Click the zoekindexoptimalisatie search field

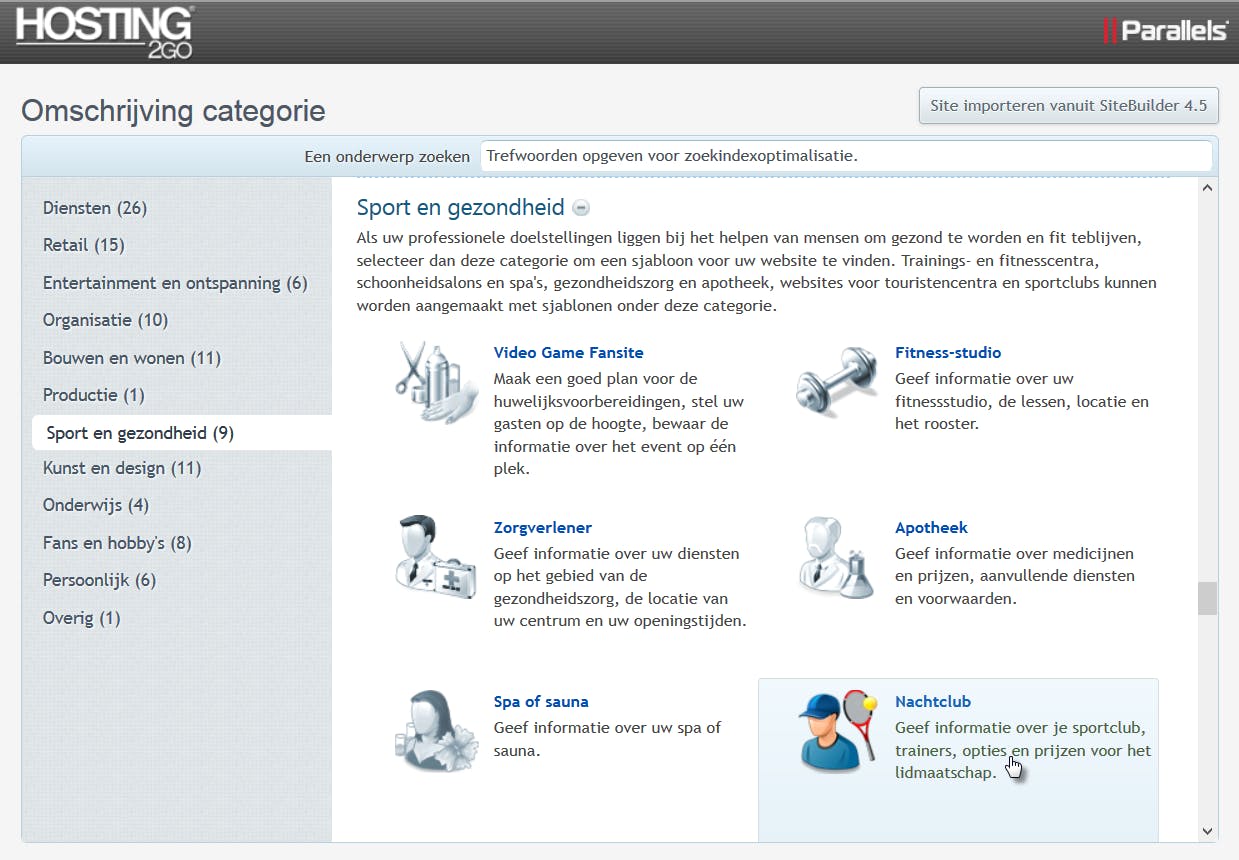click(846, 156)
